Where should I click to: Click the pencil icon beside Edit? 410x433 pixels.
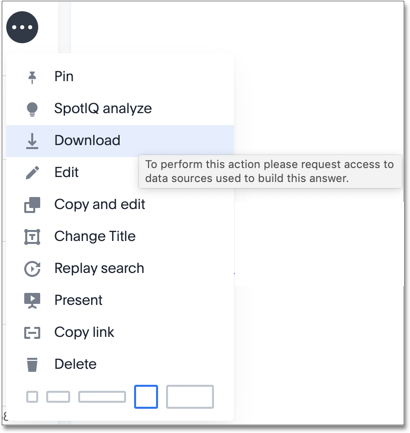tap(32, 173)
